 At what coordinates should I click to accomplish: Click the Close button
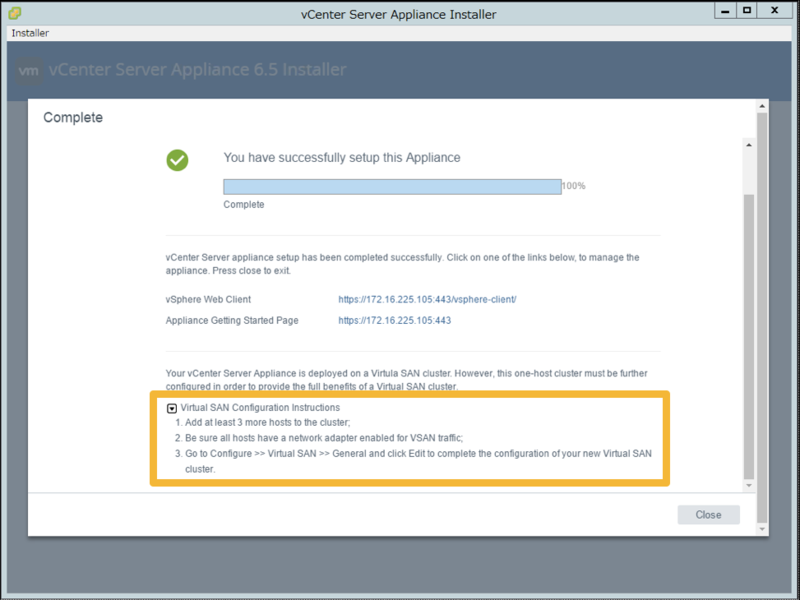click(x=708, y=515)
